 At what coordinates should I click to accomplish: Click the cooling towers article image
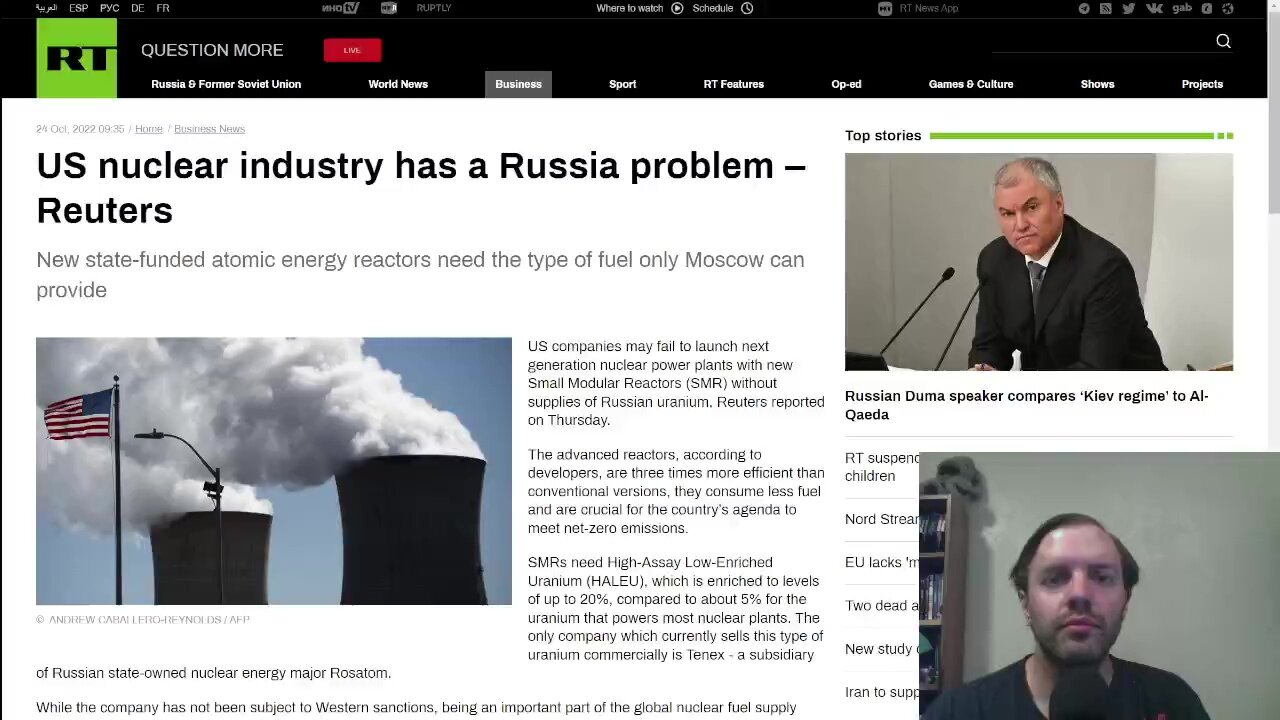pyautogui.click(x=274, y=471)
